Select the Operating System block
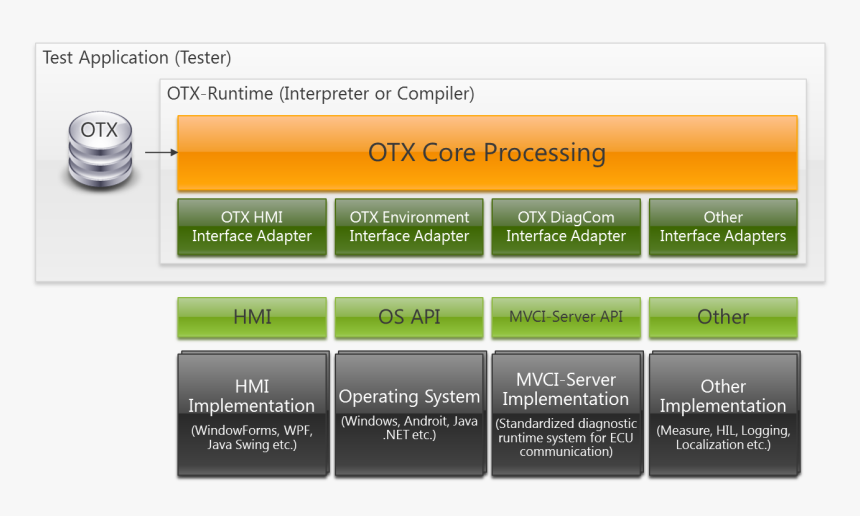The width and height of the screenshot is (860, 516). (410, 413)
